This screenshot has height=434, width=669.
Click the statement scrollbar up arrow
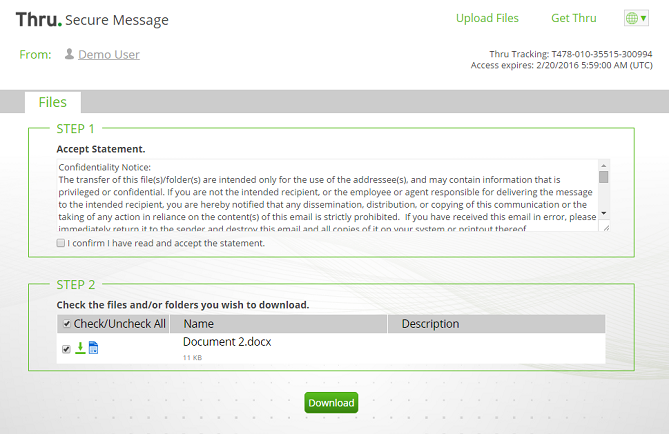click(604, 166)
